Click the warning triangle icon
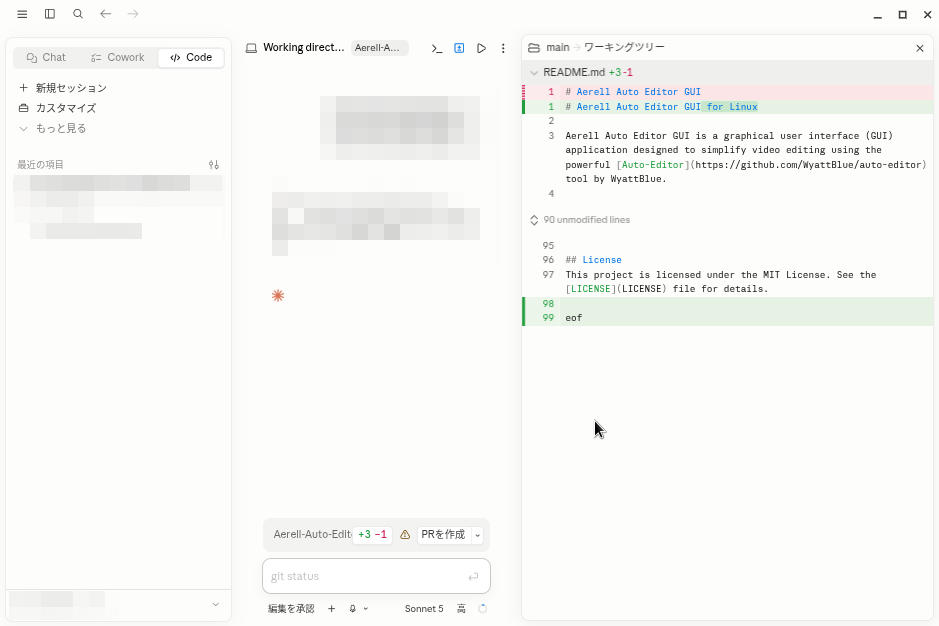Screen dimensions: 939x626 coord(405,534)
